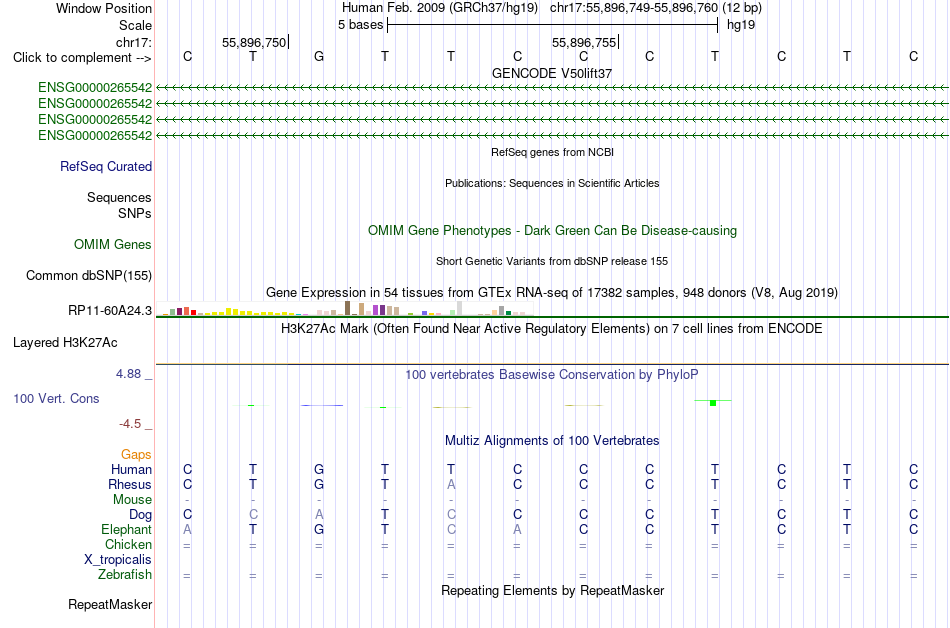Open the 'RefSeq Curated' track label

coord(106,167)
